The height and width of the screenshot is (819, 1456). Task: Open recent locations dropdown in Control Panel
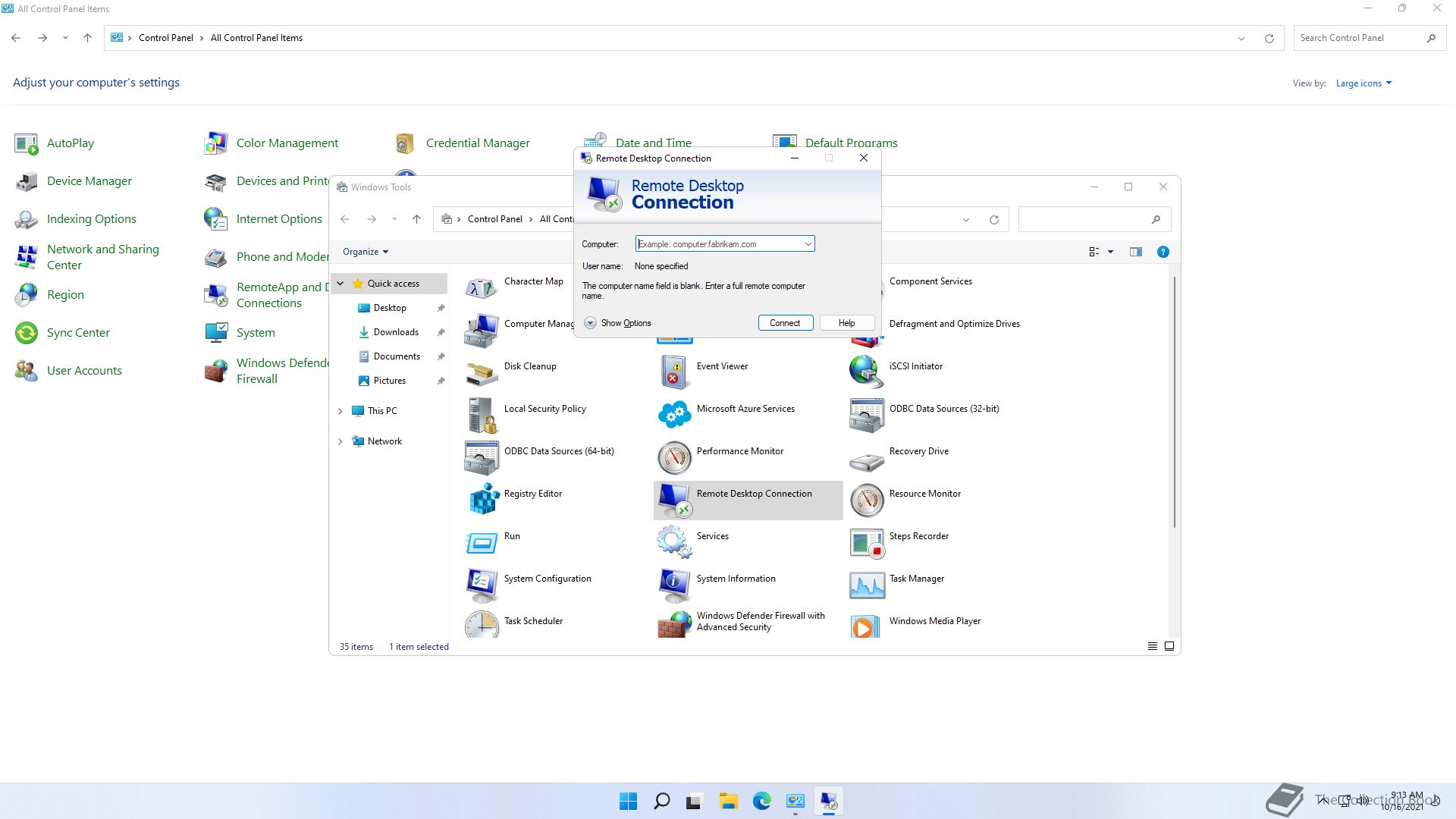(65, 38)
